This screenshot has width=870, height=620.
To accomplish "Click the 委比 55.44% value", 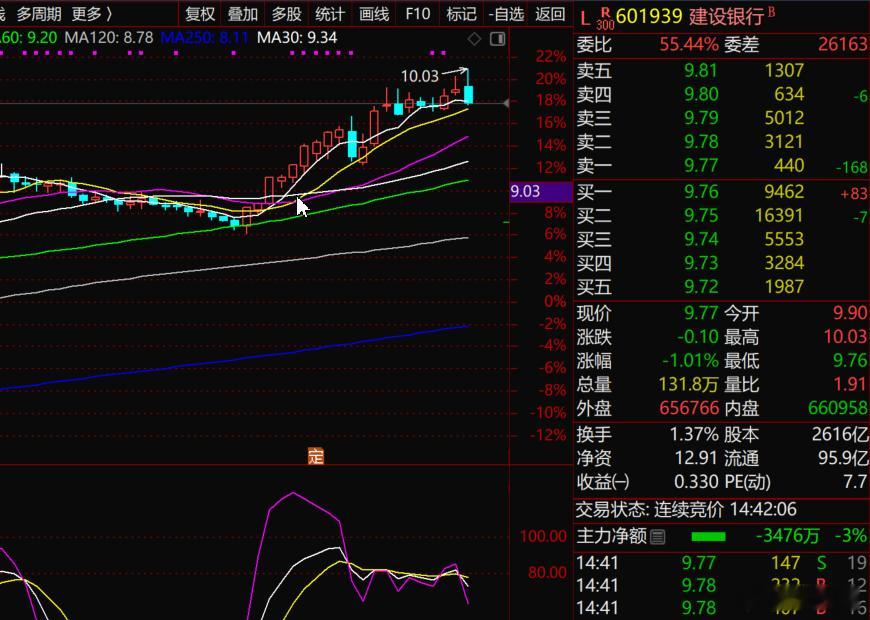I will pos(689,44).
